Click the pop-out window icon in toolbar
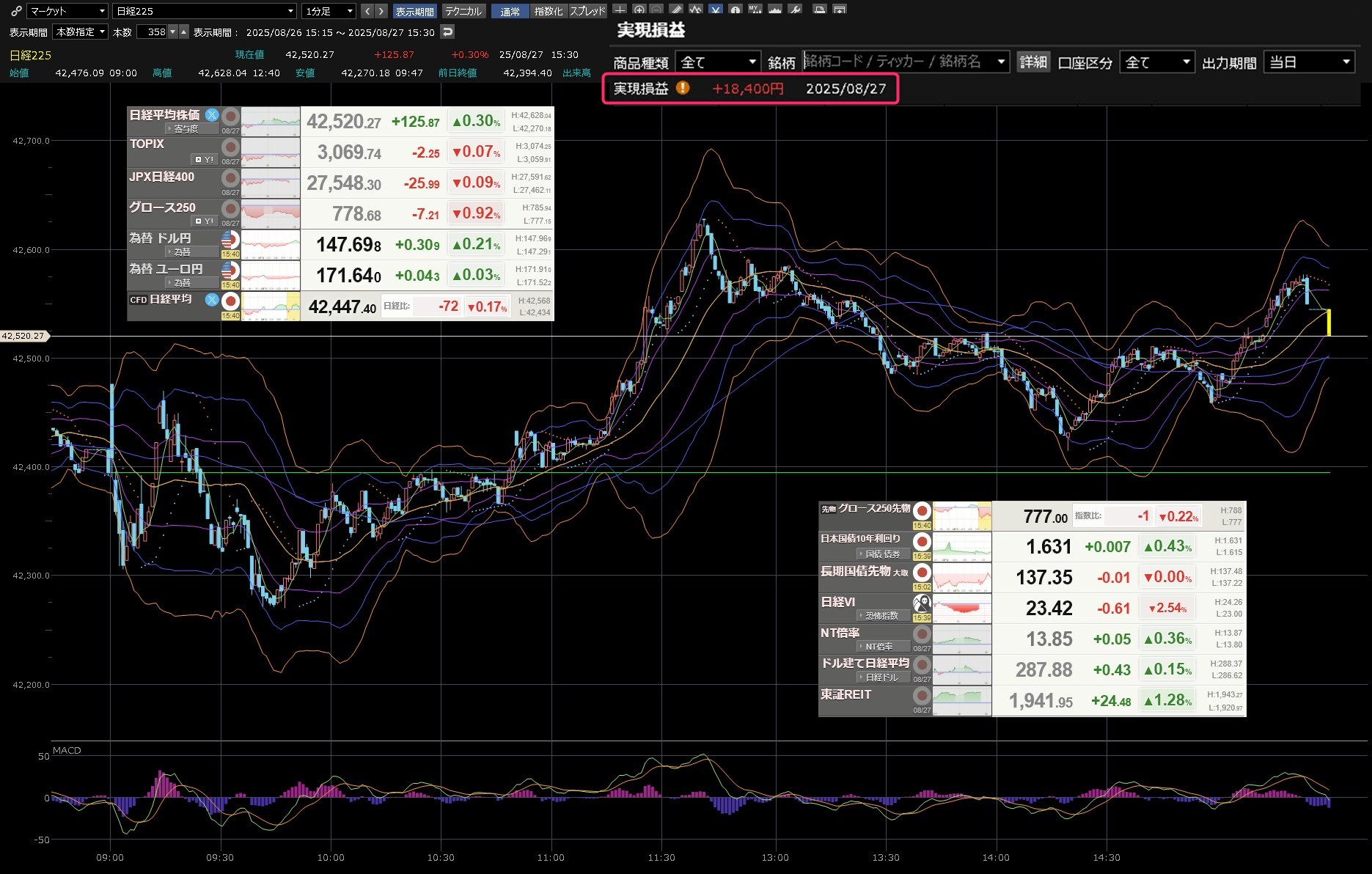Screen dimensions: 1372x874 click(x=840, y=10)
